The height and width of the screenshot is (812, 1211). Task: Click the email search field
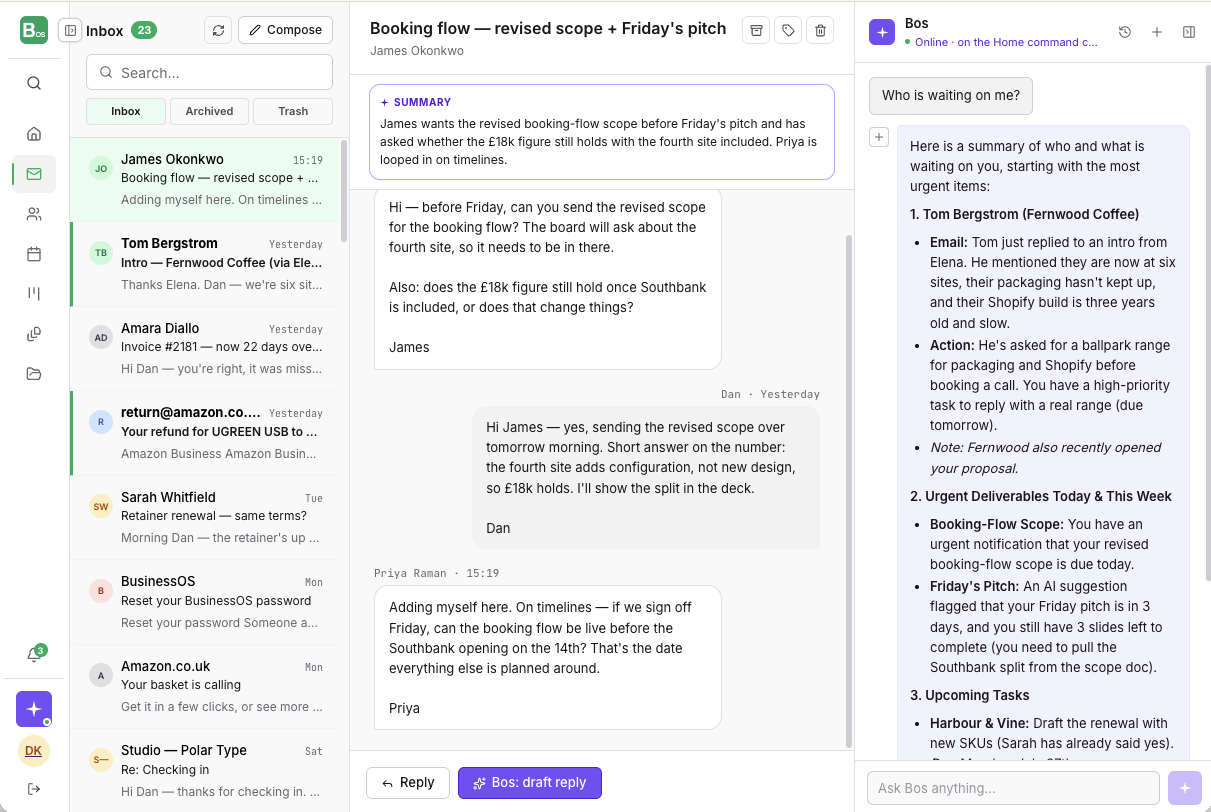(209, 72)
